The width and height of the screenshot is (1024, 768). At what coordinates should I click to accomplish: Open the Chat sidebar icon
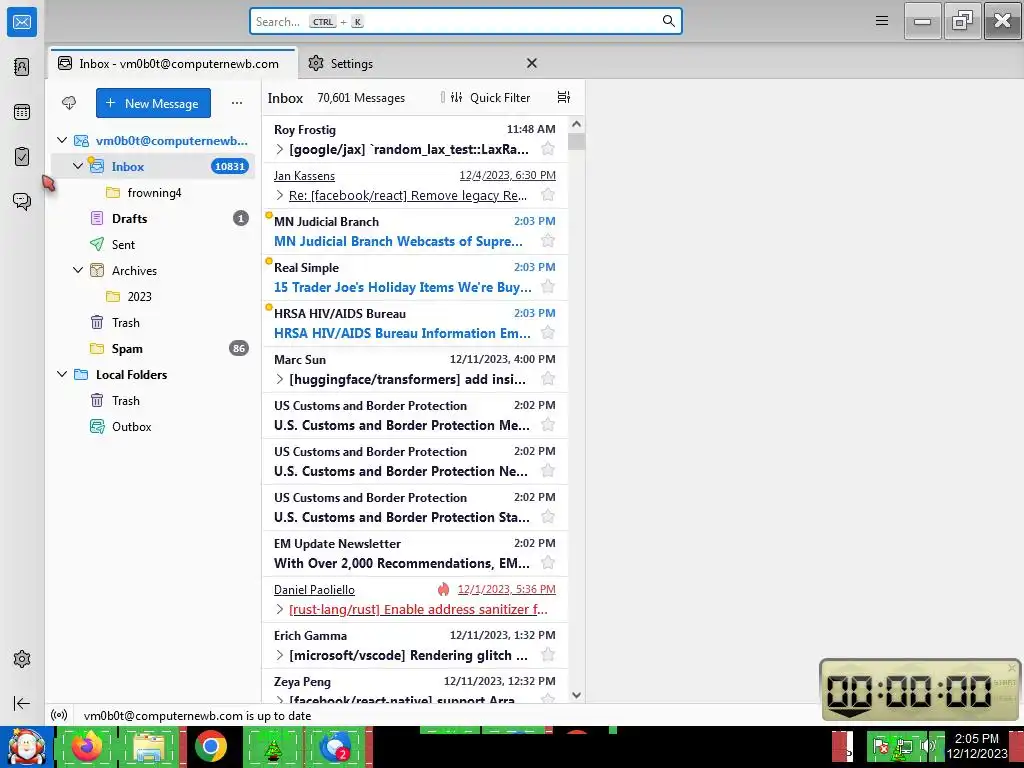pyautogui.click(x=22, y=201)
